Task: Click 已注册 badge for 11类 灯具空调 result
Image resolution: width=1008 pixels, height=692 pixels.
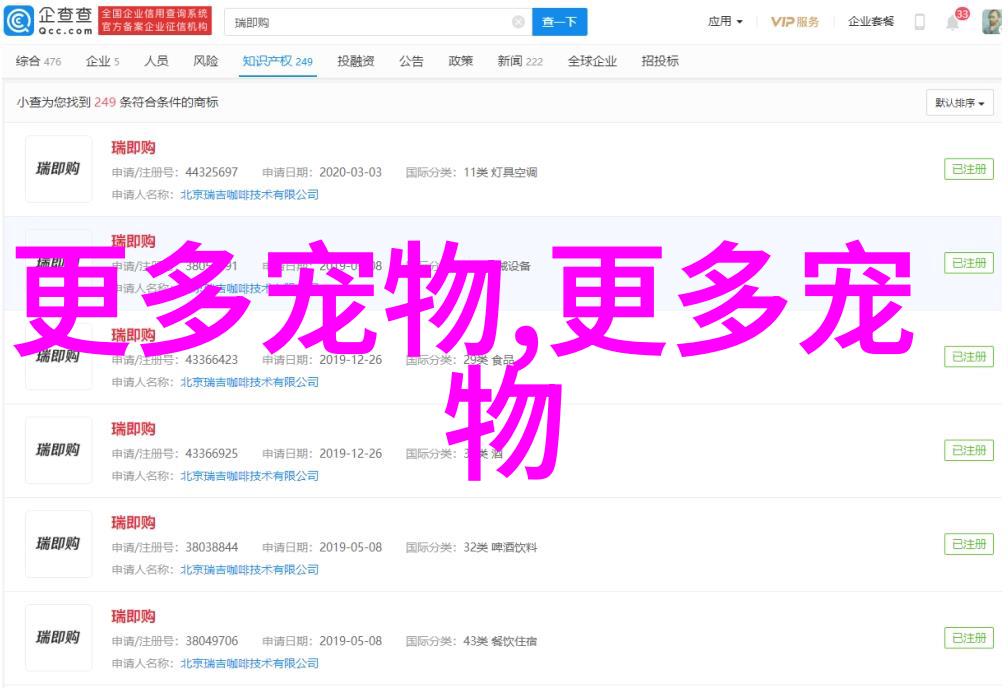Action: point(969,169)
